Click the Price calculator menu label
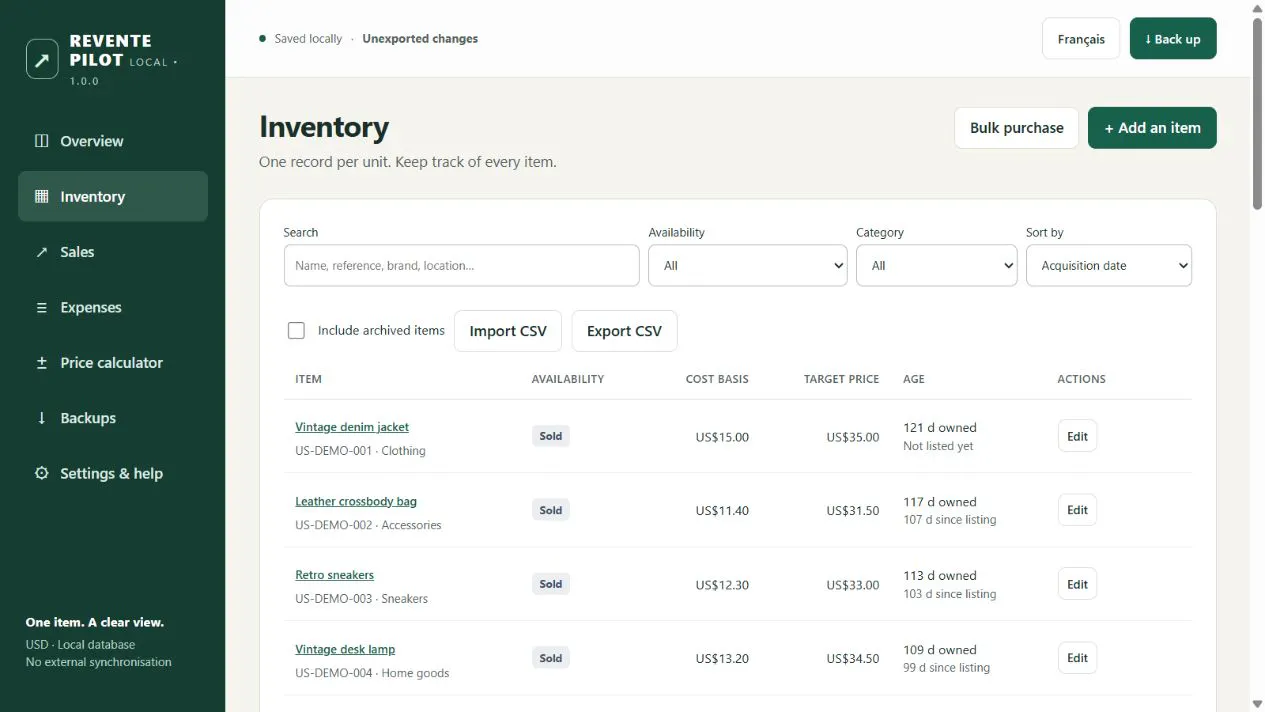 [111, 363]
